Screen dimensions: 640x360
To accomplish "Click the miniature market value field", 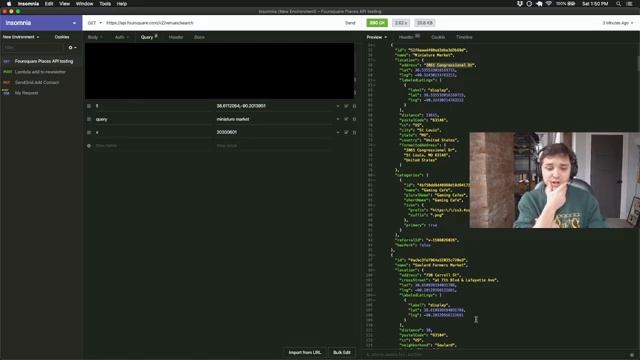I will [273, 119].
